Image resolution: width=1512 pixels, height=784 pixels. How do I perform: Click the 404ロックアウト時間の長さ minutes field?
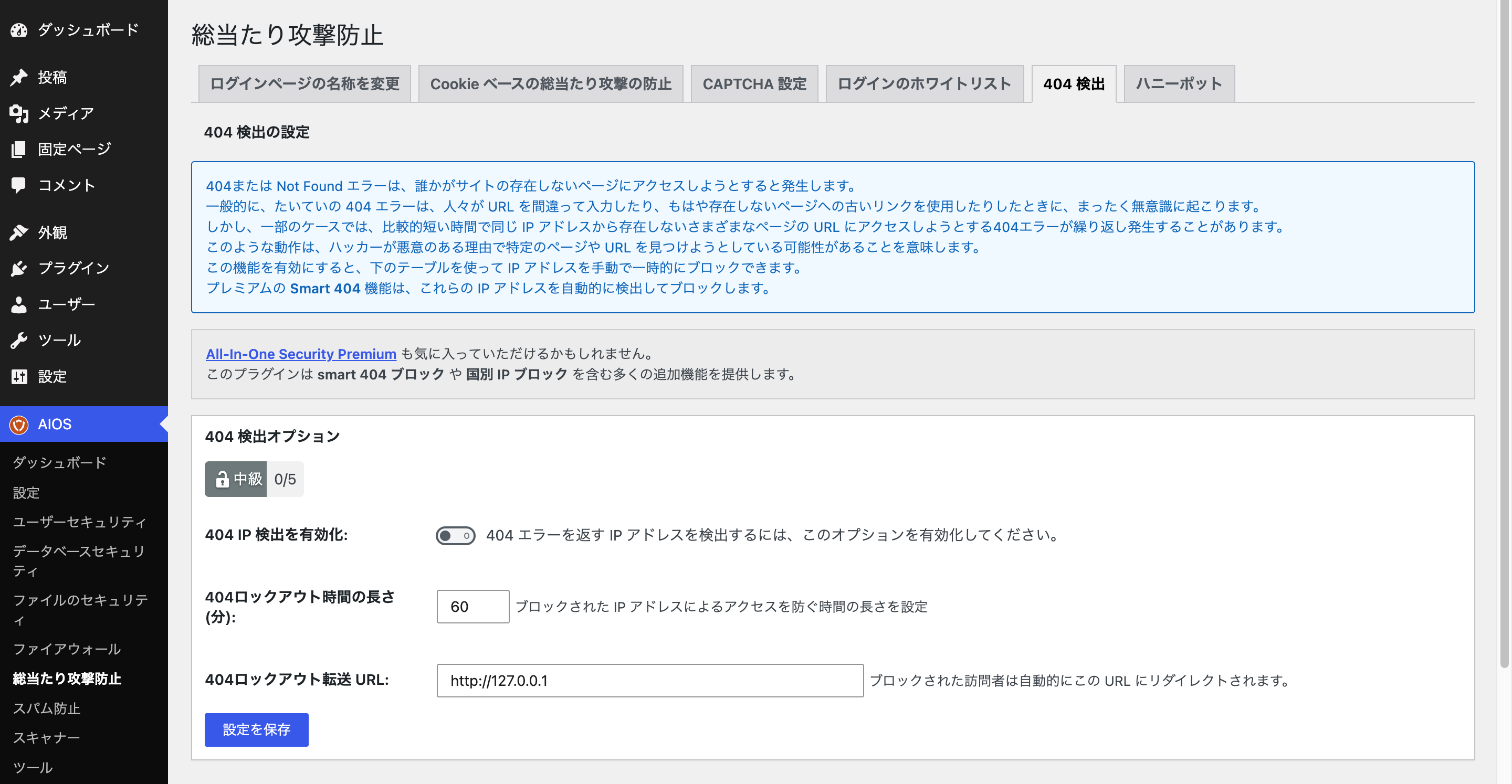473,606
